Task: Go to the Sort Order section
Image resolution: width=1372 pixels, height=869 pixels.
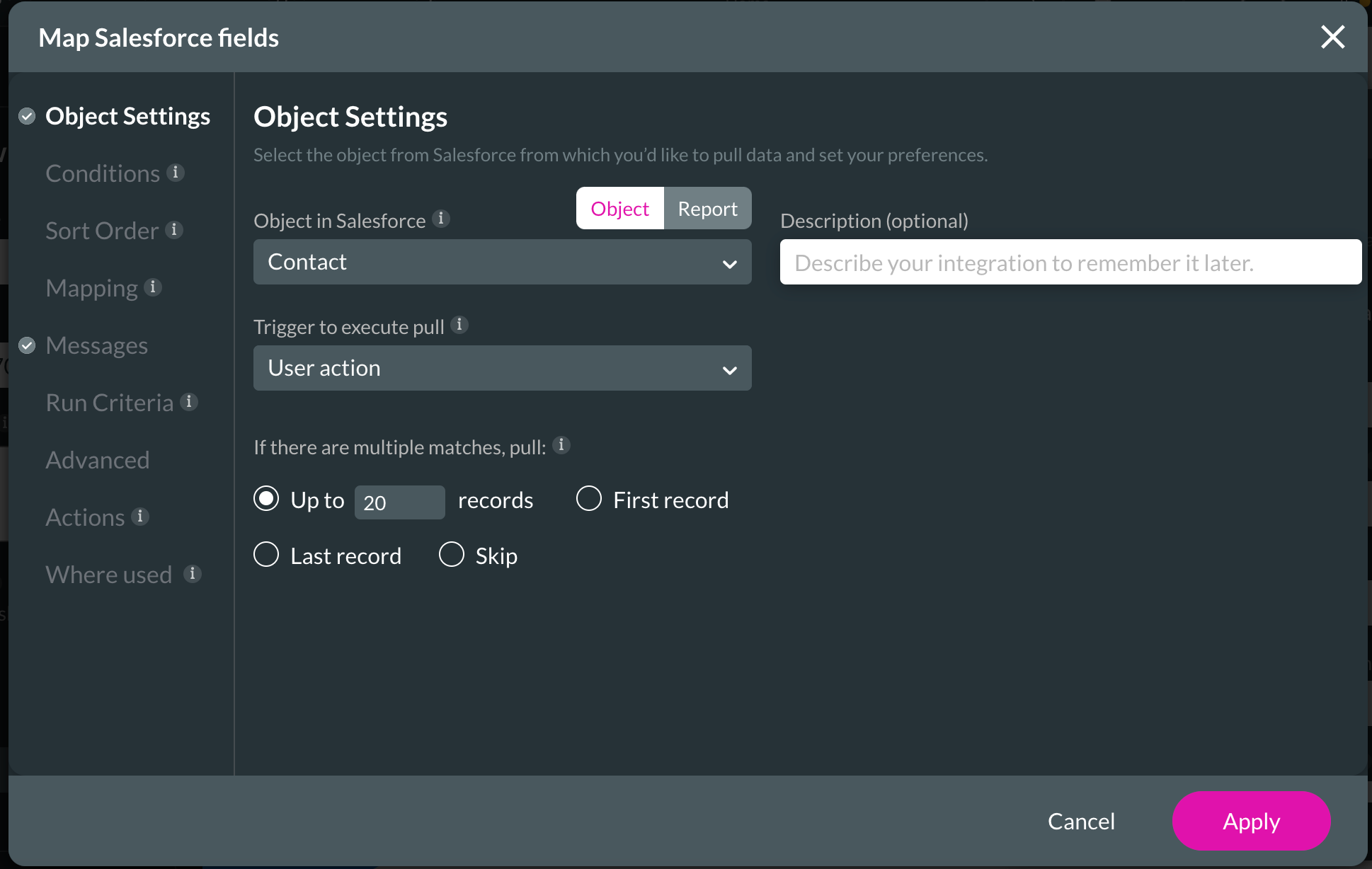Action: (x=102, y=231)
